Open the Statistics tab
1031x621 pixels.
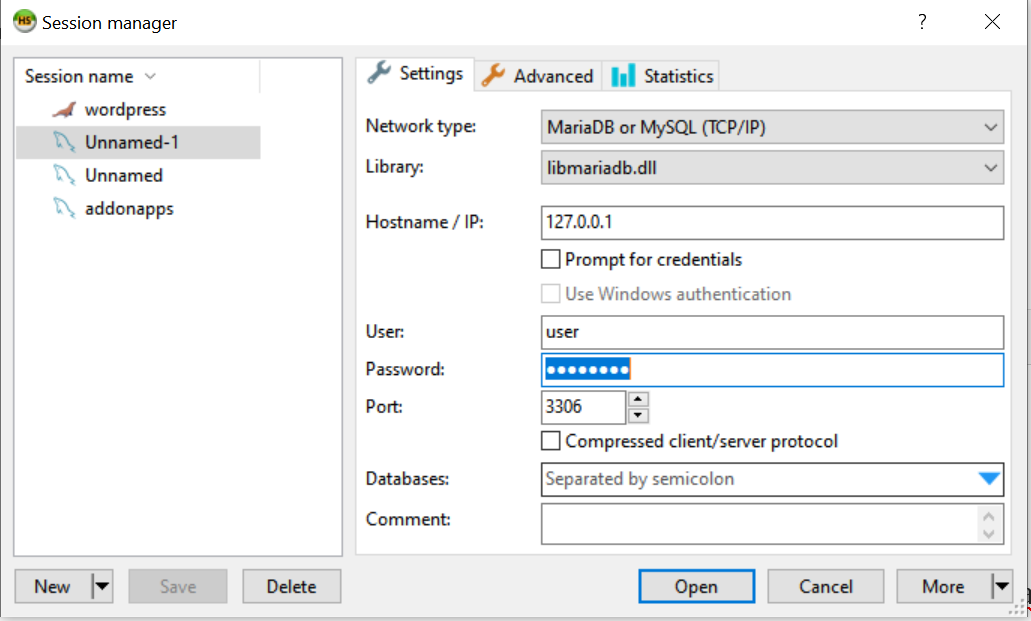coord(661,76)
